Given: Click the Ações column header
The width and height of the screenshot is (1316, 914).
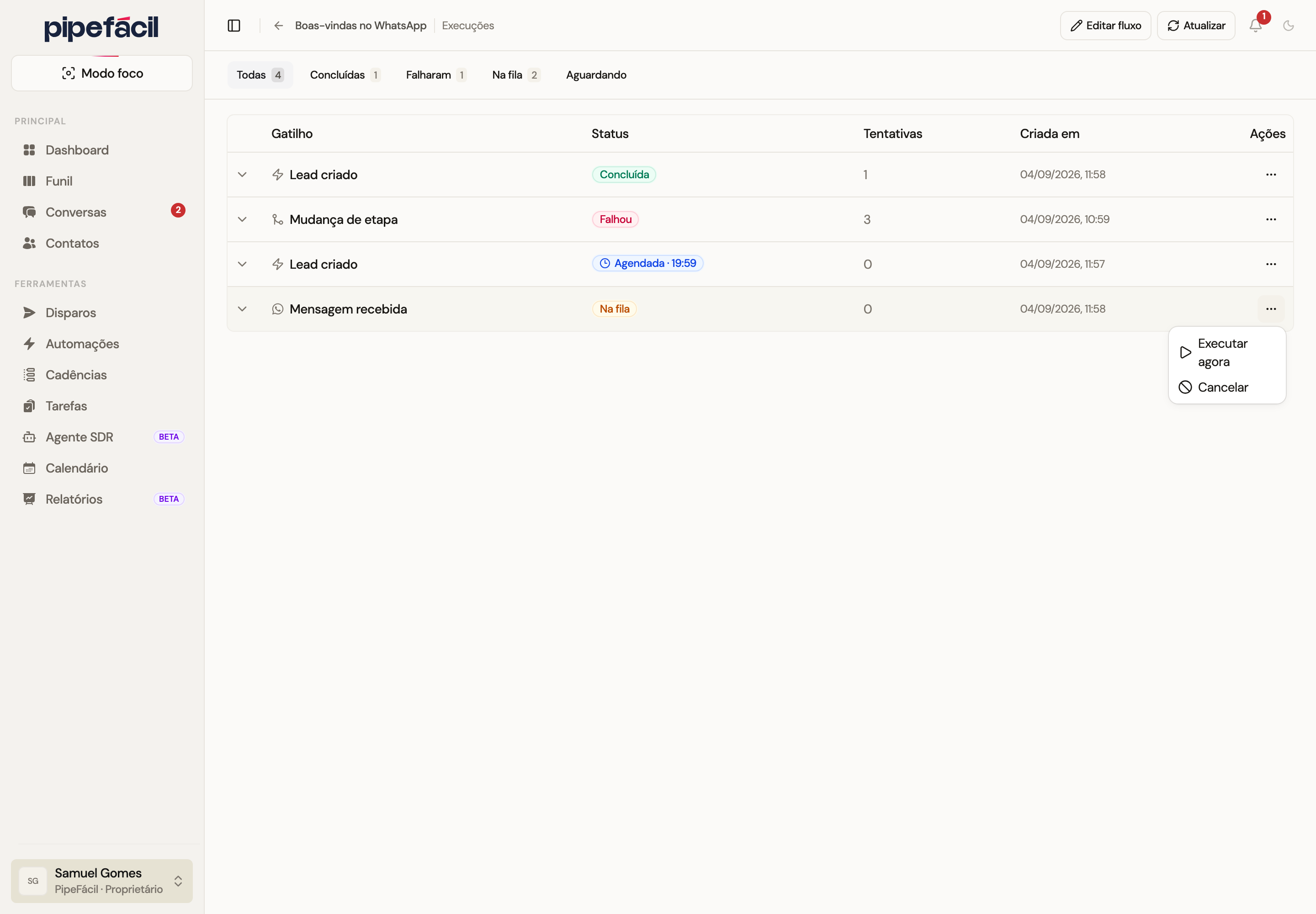Looking at the screenshot, I should 1267,133.
